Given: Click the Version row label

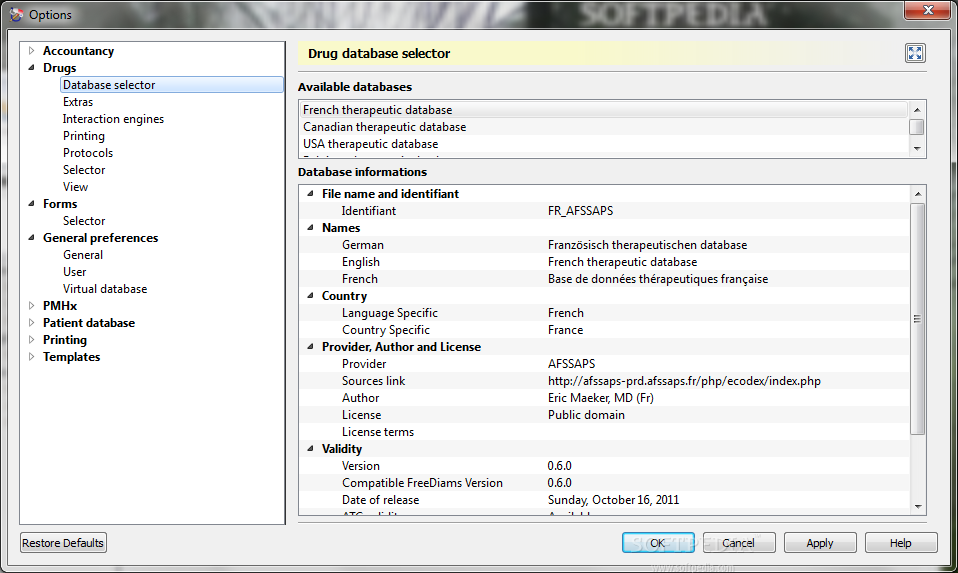Looking at the screenshot, I should tap(360, 465).
